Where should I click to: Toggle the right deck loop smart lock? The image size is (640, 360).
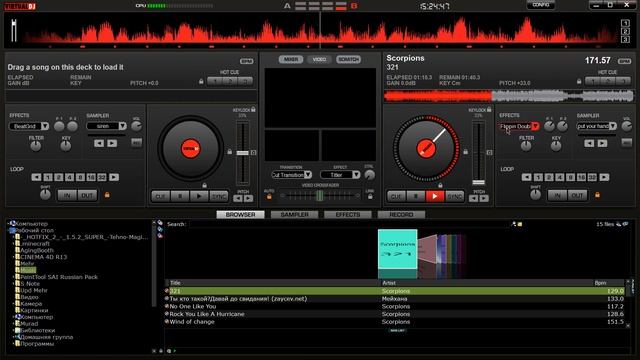pyautogui.click(x=597, y=195)
